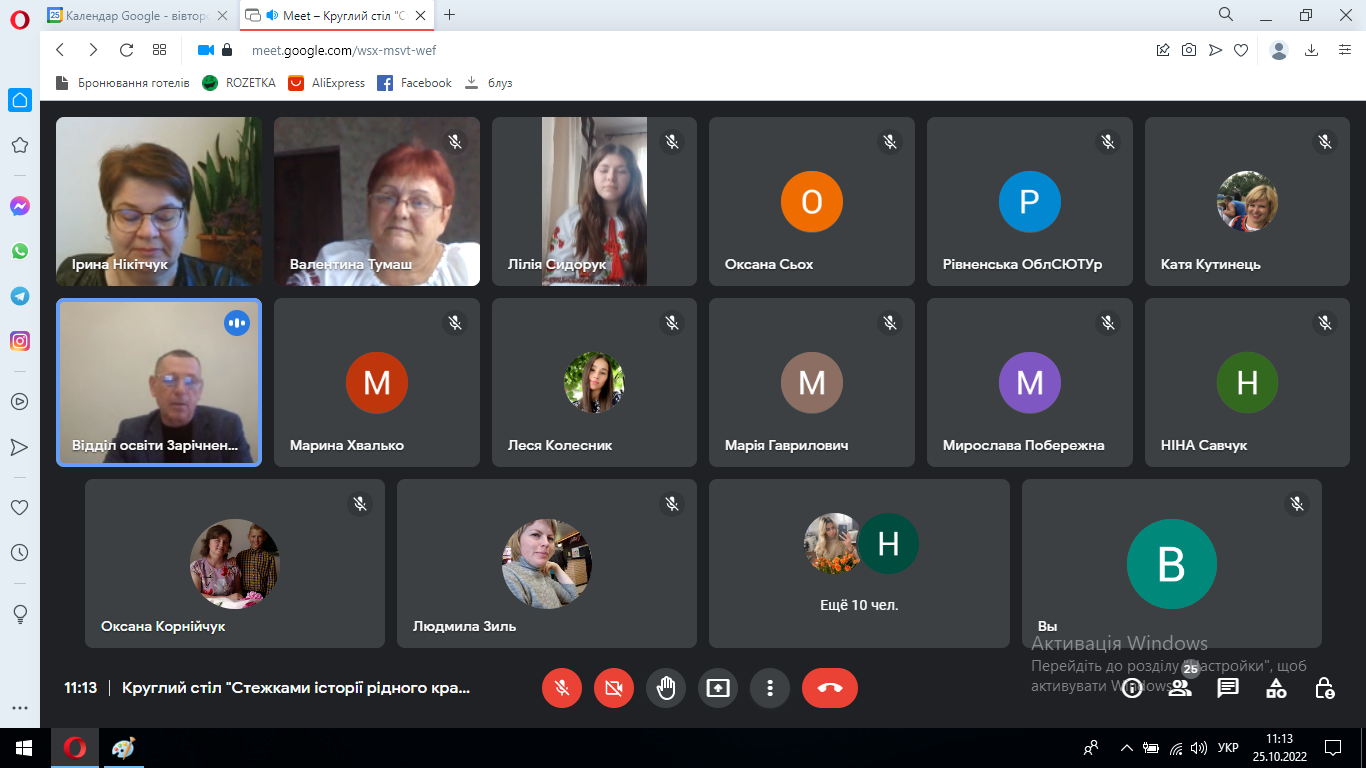Click the red leave call button
This screenshot has width=1366, height=768.
click(x=829, y=688)
